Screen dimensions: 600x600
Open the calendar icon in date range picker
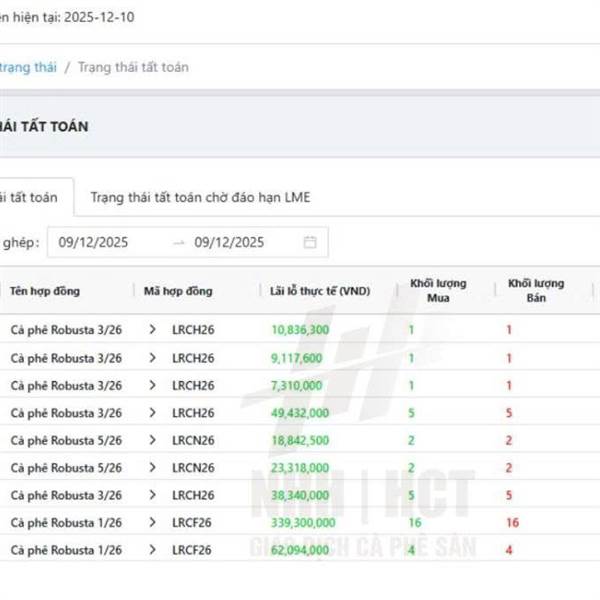pyautogui.click(x=310, y=242)
